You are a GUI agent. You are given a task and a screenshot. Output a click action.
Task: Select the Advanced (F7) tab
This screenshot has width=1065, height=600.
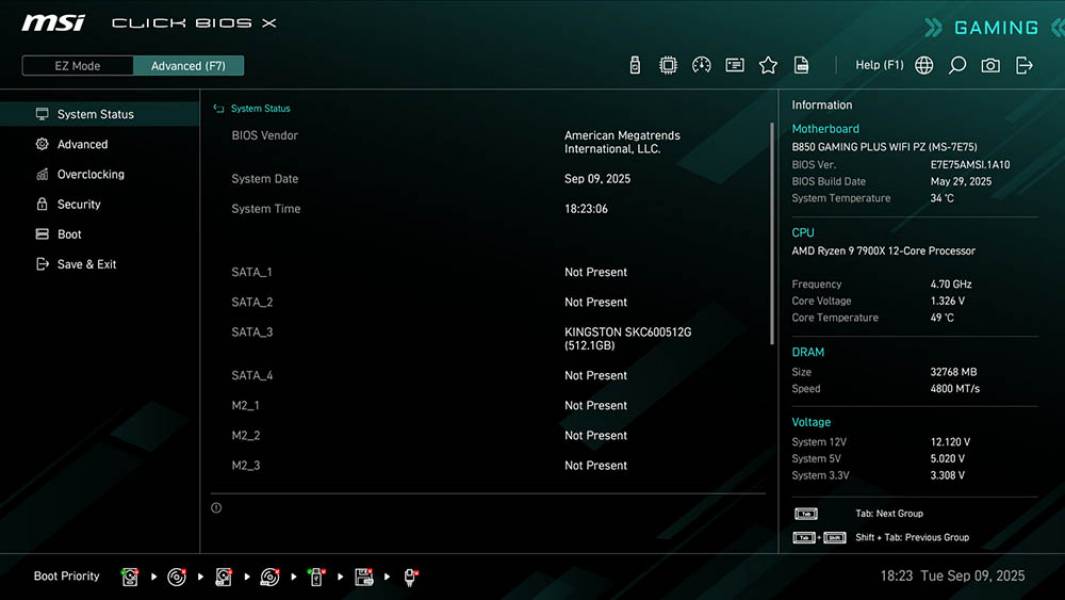[189, 65]
